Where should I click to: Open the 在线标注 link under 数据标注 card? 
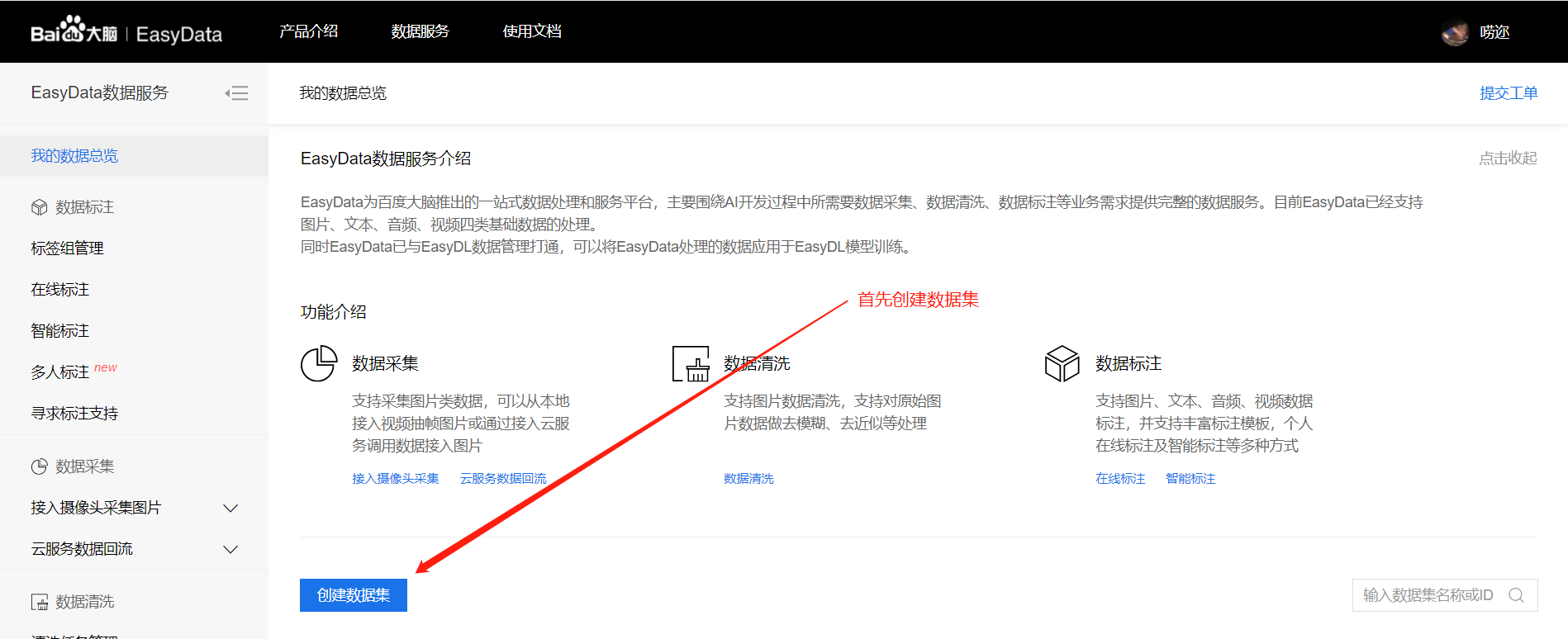[1120, 479]
